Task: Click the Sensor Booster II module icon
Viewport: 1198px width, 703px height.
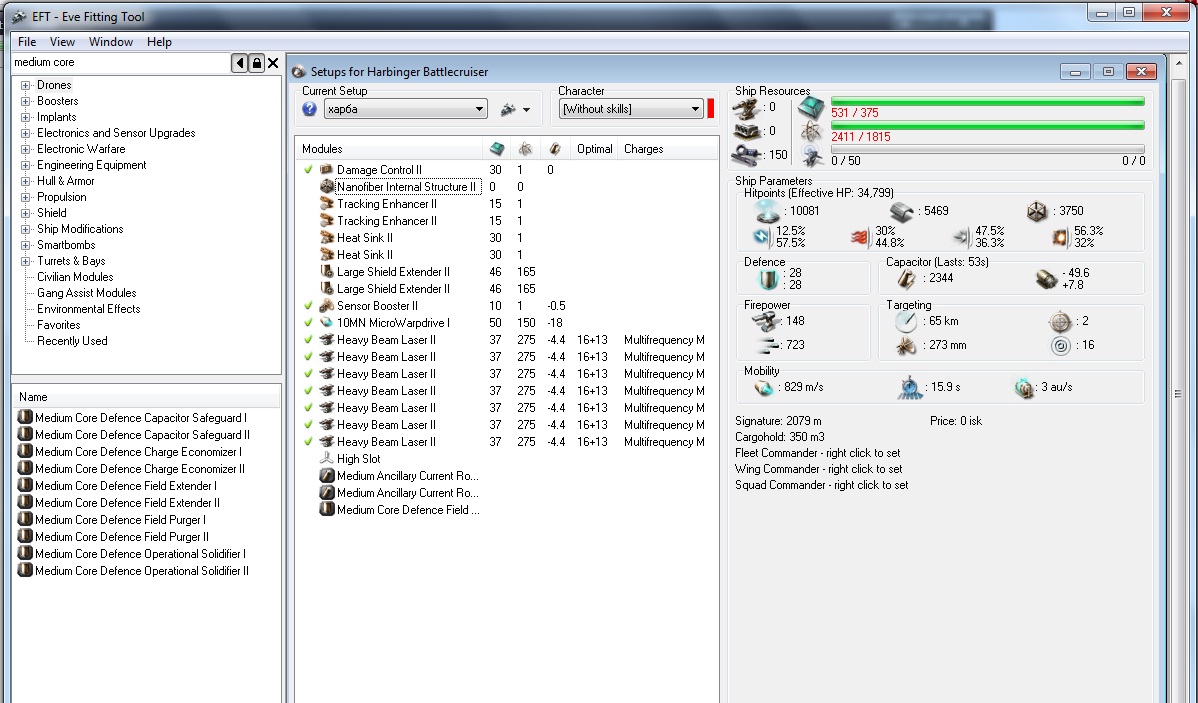Action: pos(326,306)
